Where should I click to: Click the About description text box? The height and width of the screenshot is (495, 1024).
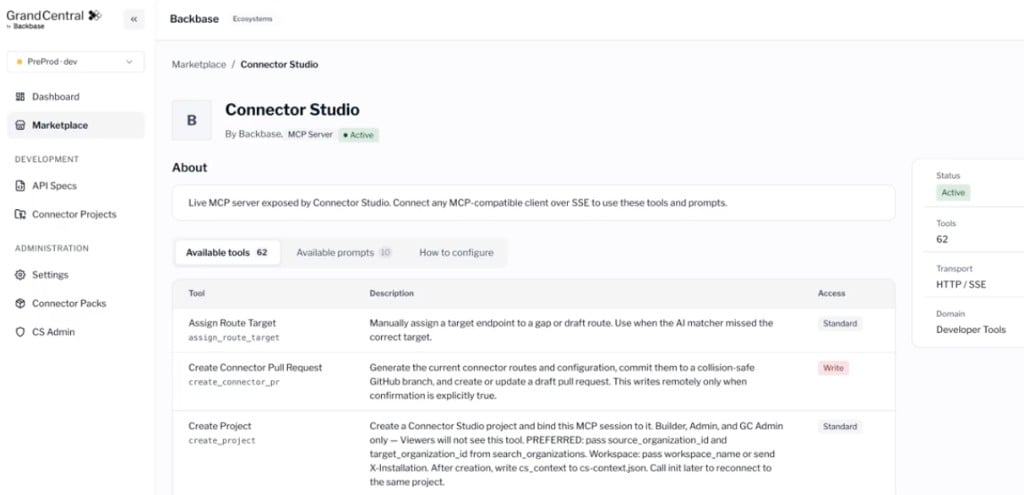pos(534,203)
